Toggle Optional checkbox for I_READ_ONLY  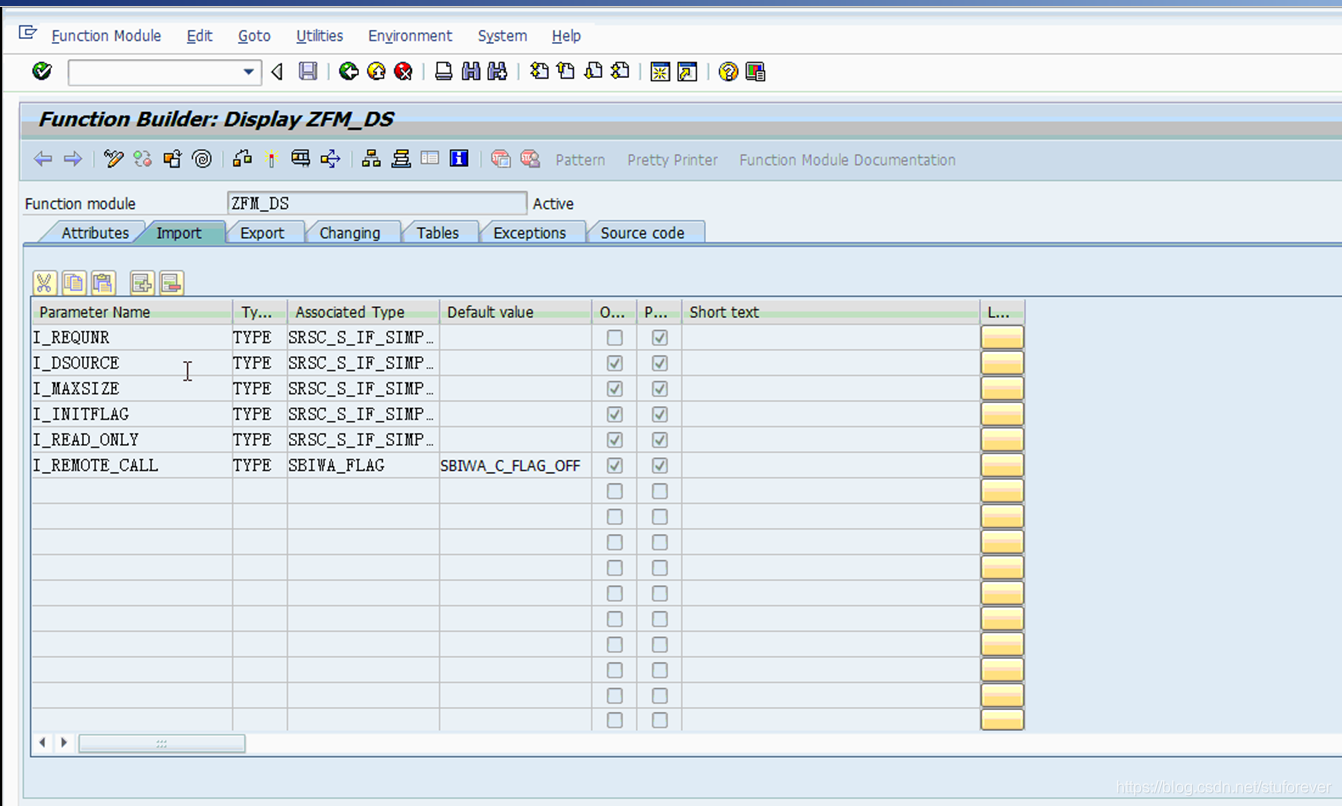[615, 440]
